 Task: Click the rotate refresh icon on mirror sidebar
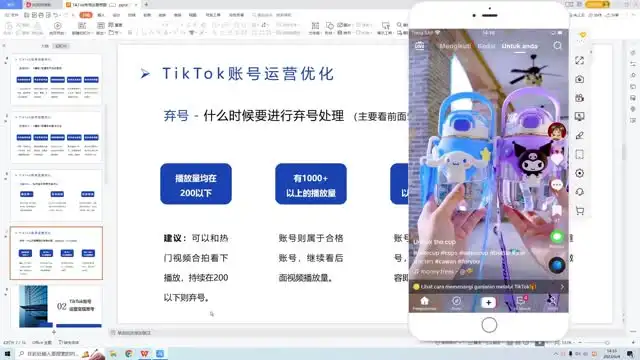(580, 192)
